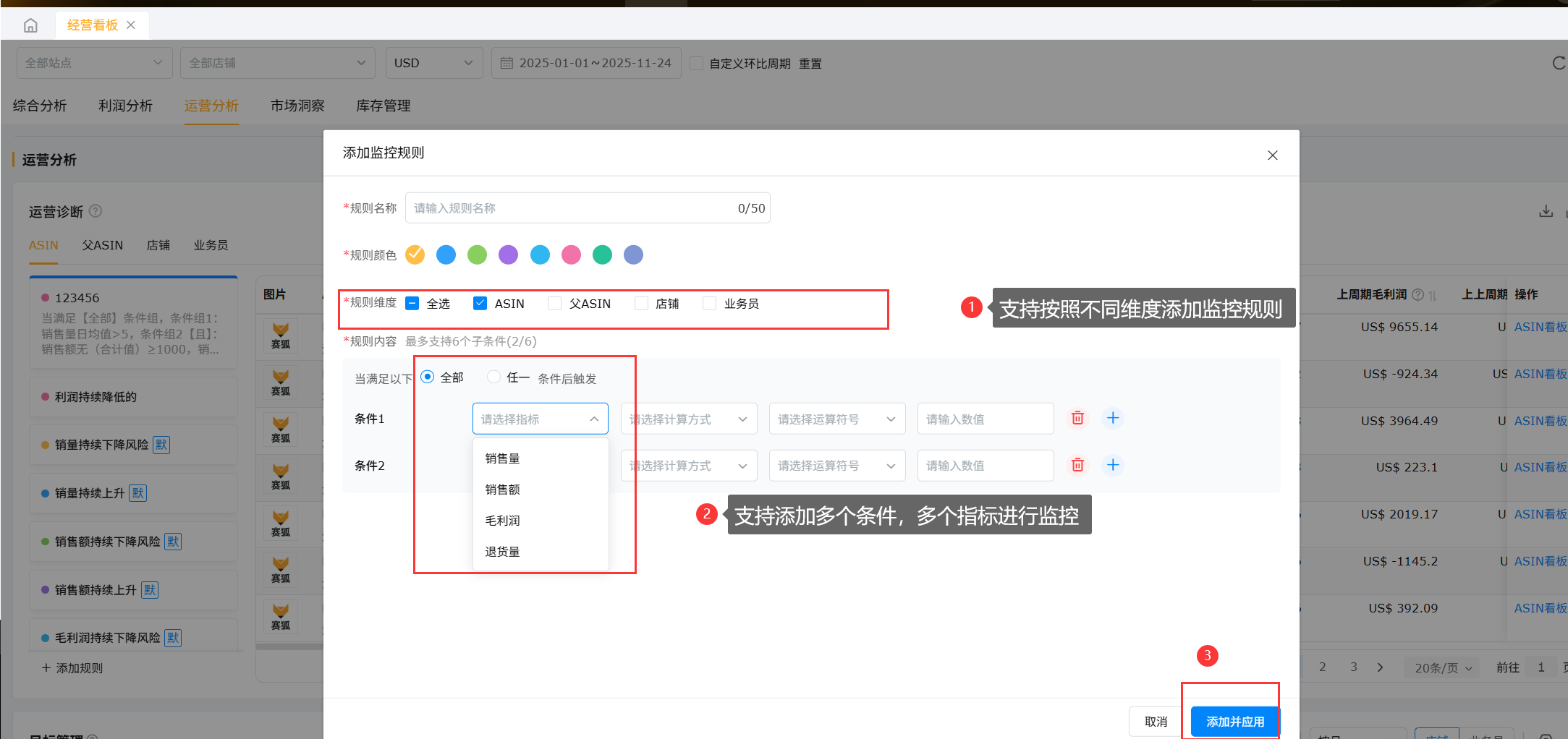The image size is (1568, 739).
Task: Click the 默 tag on 销量持续下降风险
Action: pos(161,445)
